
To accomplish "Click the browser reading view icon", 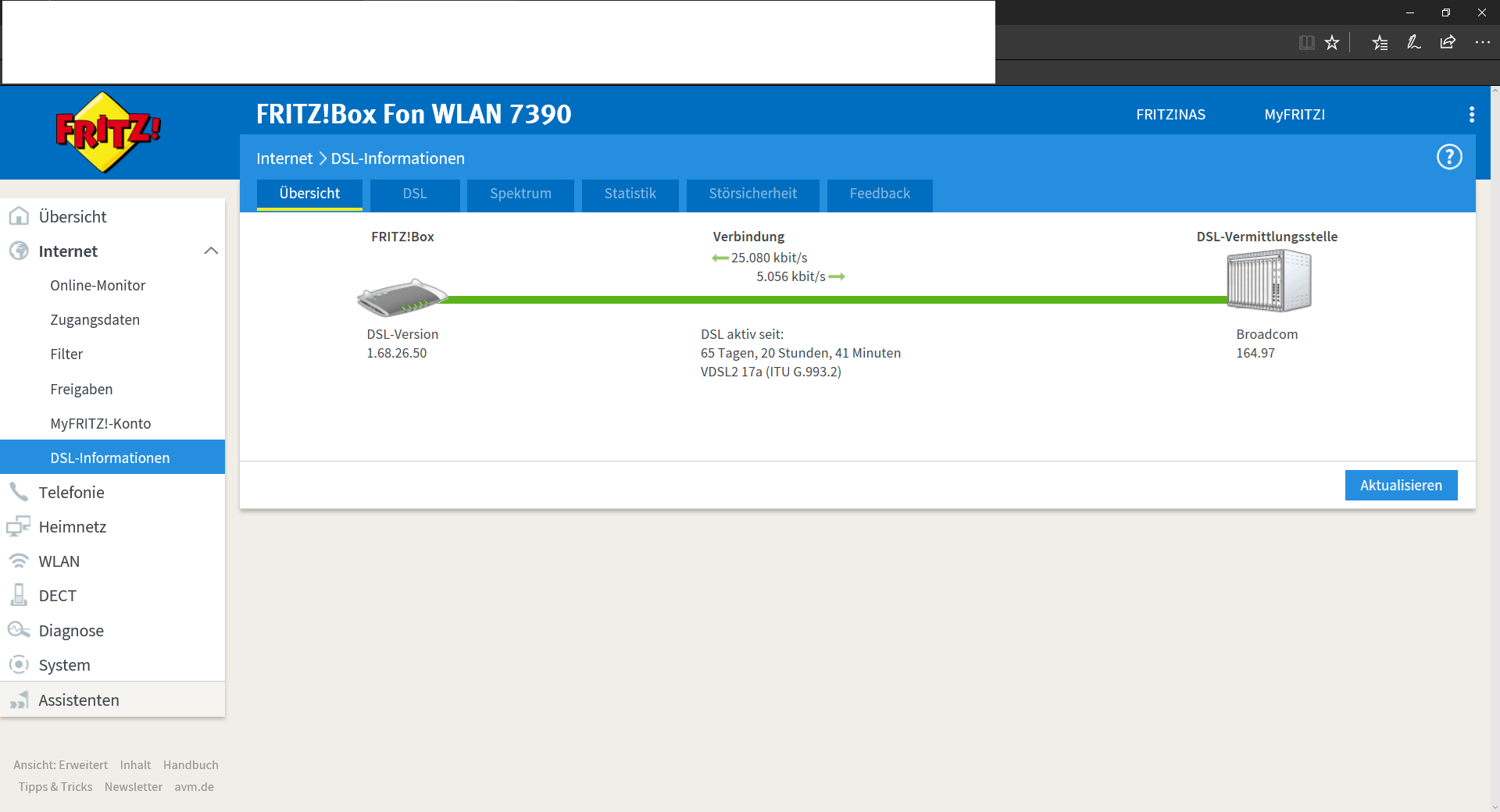I will coord(1306,43).
